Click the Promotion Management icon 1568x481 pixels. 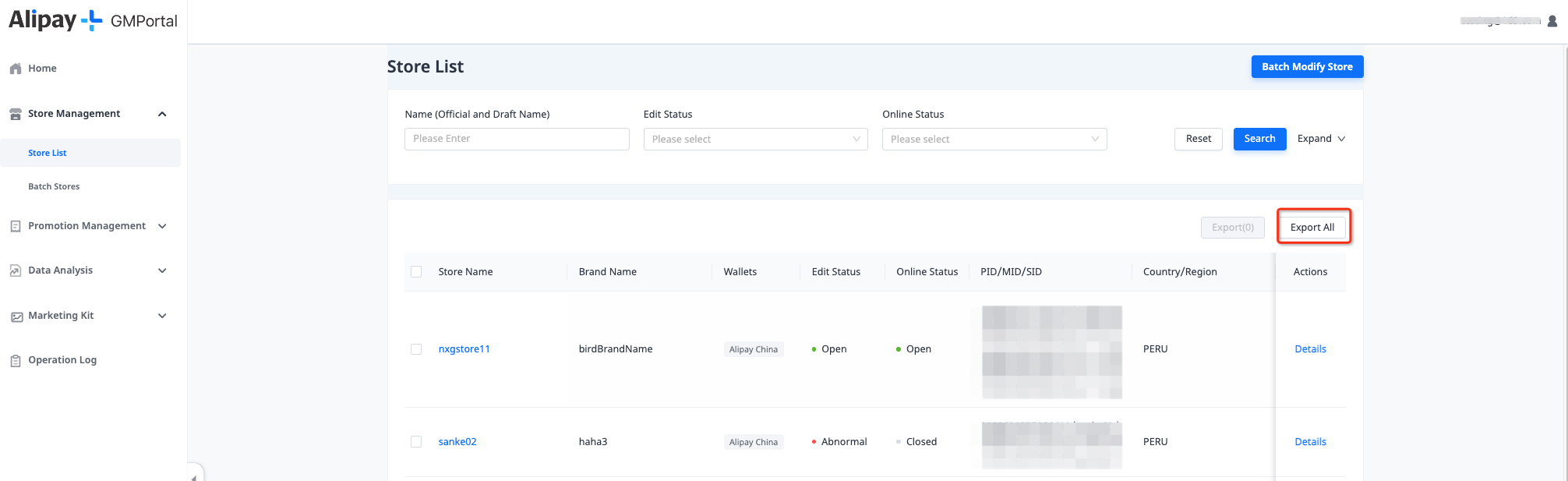coord(15,226)
